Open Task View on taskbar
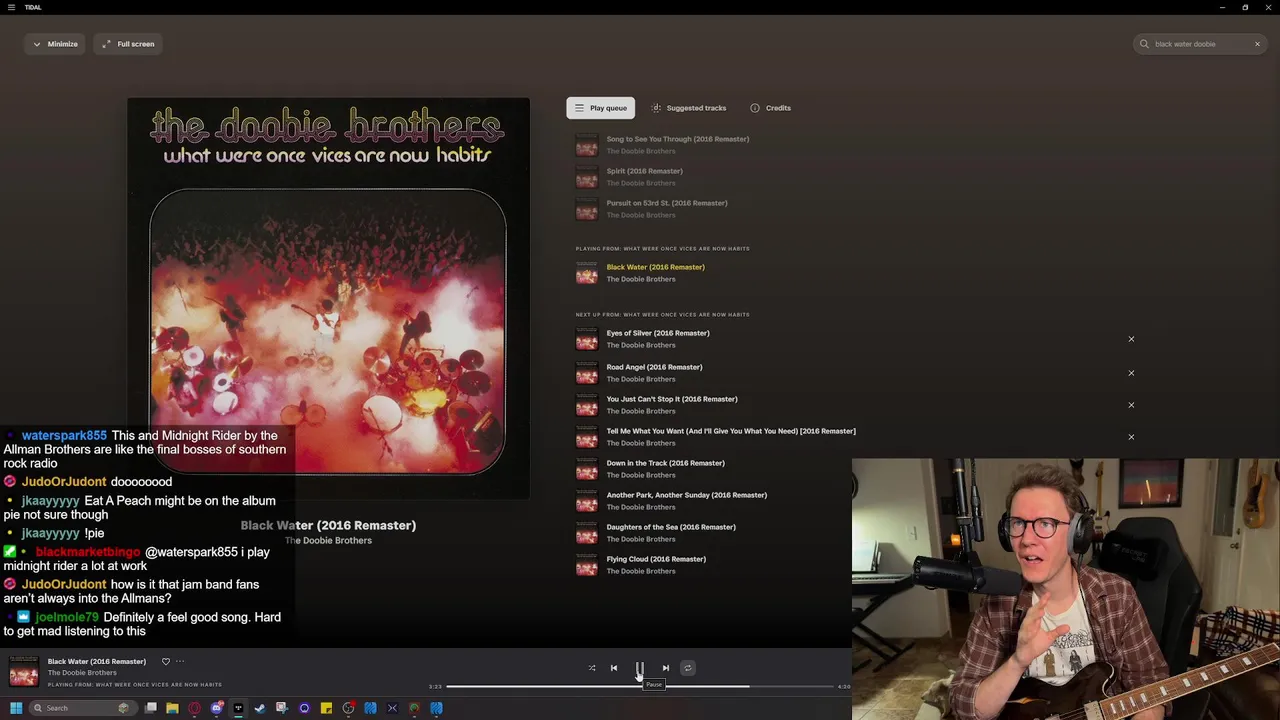The height and width of the screenshot is (720, 1280). pos(150,708)
